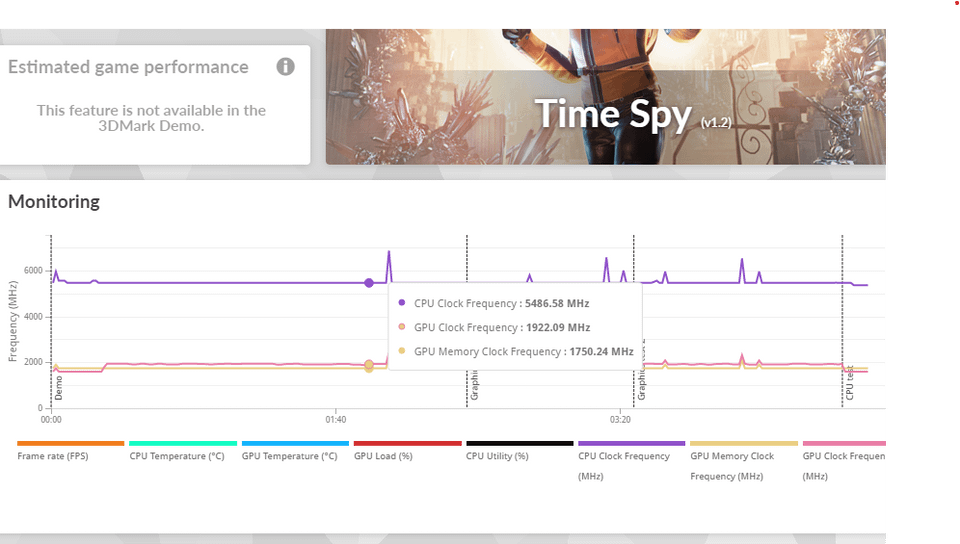This screenshot has width=960, height=544.
Task: Click the CPU test marker line
Action: click(x=842, y=321)
